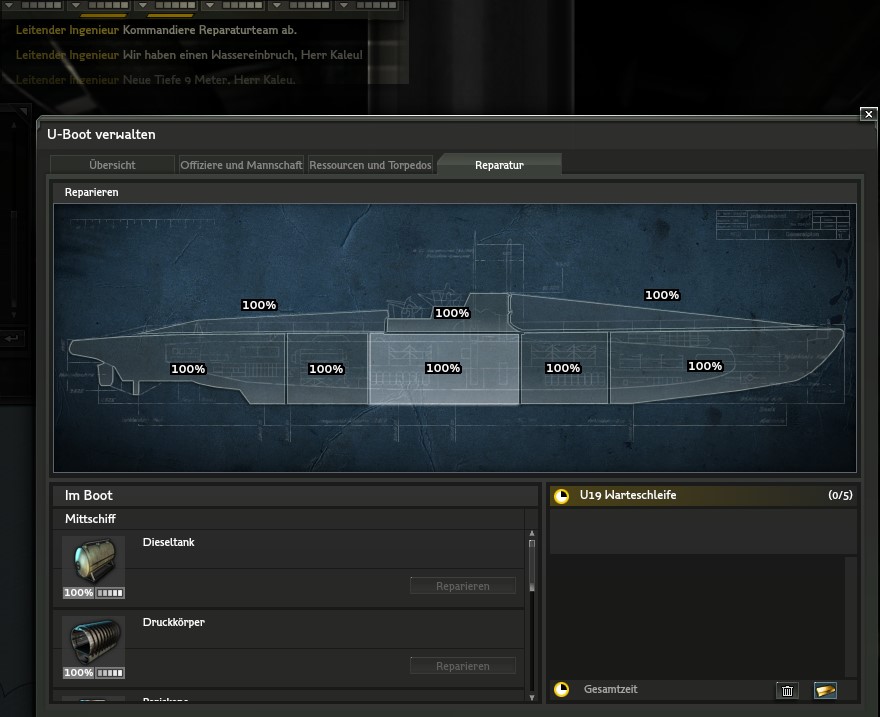
Task: Click scroll-down arrow of the component list
Action: [x=532, y=696]
